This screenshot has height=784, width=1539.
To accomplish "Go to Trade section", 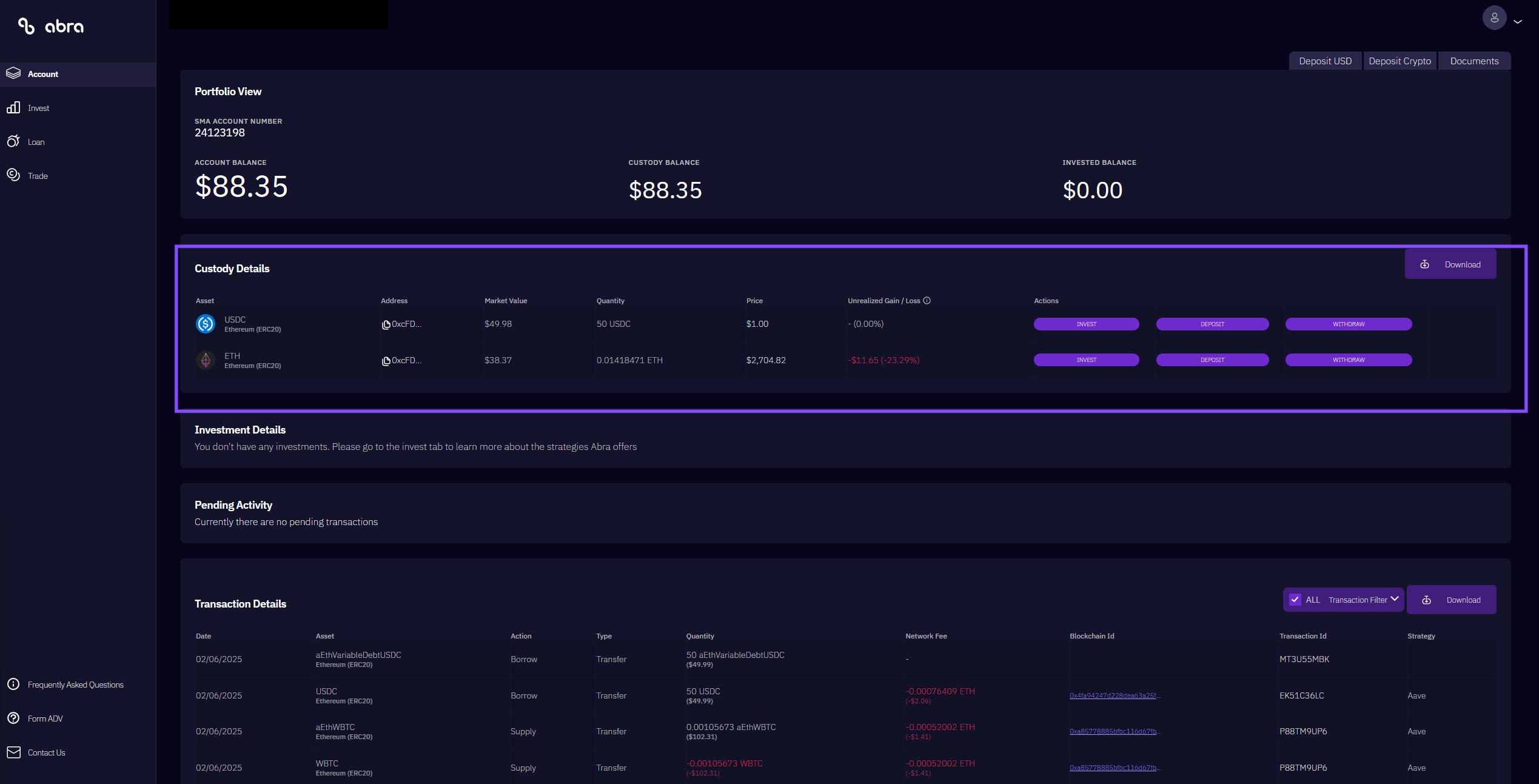I will (x=38, y=176).
